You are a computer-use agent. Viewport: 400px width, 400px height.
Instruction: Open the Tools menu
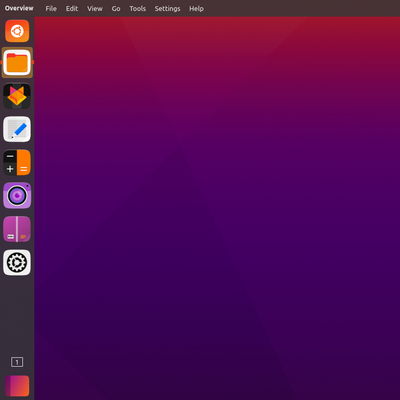tap(137, 9)
